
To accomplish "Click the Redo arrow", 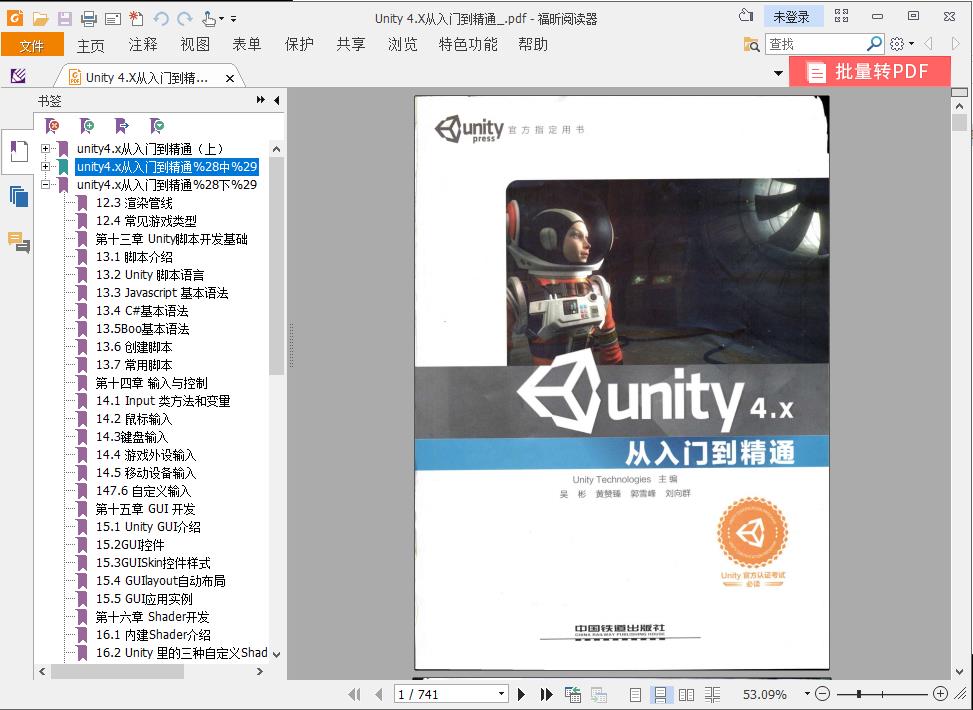I will tap(185, 19).
